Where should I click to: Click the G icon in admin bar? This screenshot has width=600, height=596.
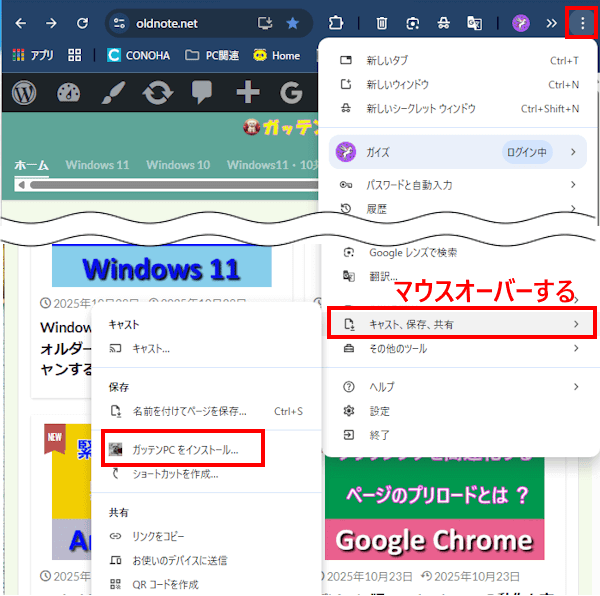tap(291, 92)
